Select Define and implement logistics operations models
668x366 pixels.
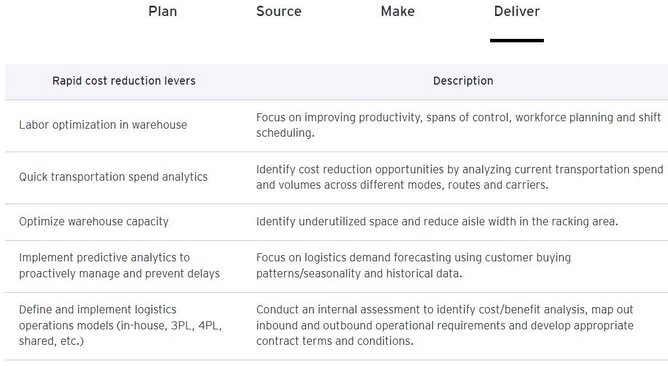click(120, 325)
